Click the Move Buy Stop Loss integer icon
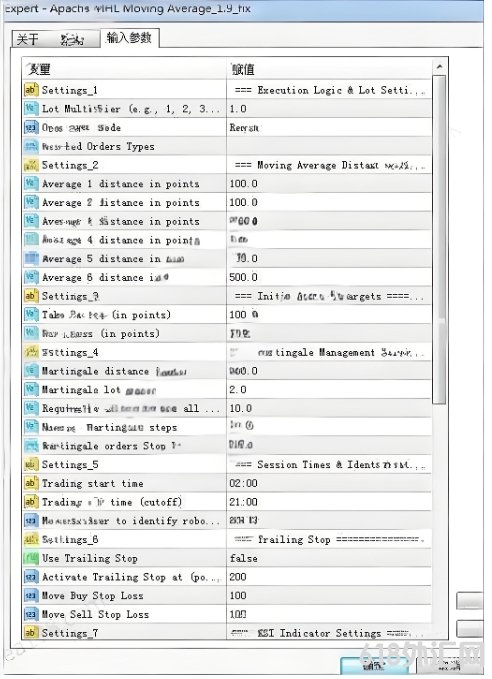 (x=31, y=595)
